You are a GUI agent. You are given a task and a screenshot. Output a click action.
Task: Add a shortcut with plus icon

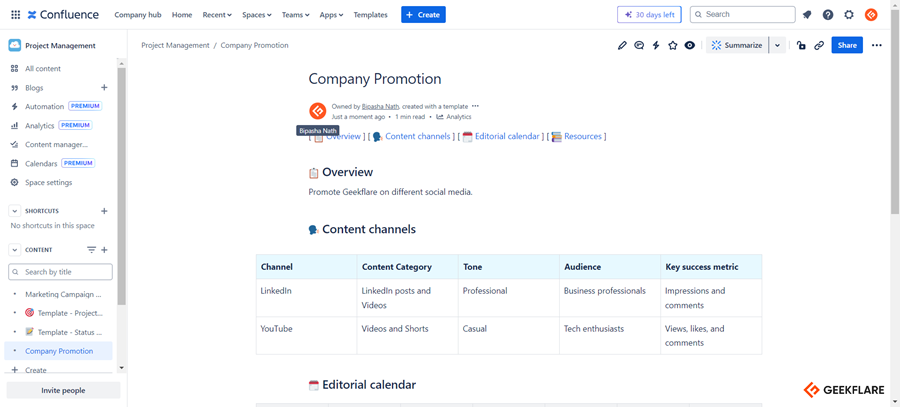coord(104,211)
